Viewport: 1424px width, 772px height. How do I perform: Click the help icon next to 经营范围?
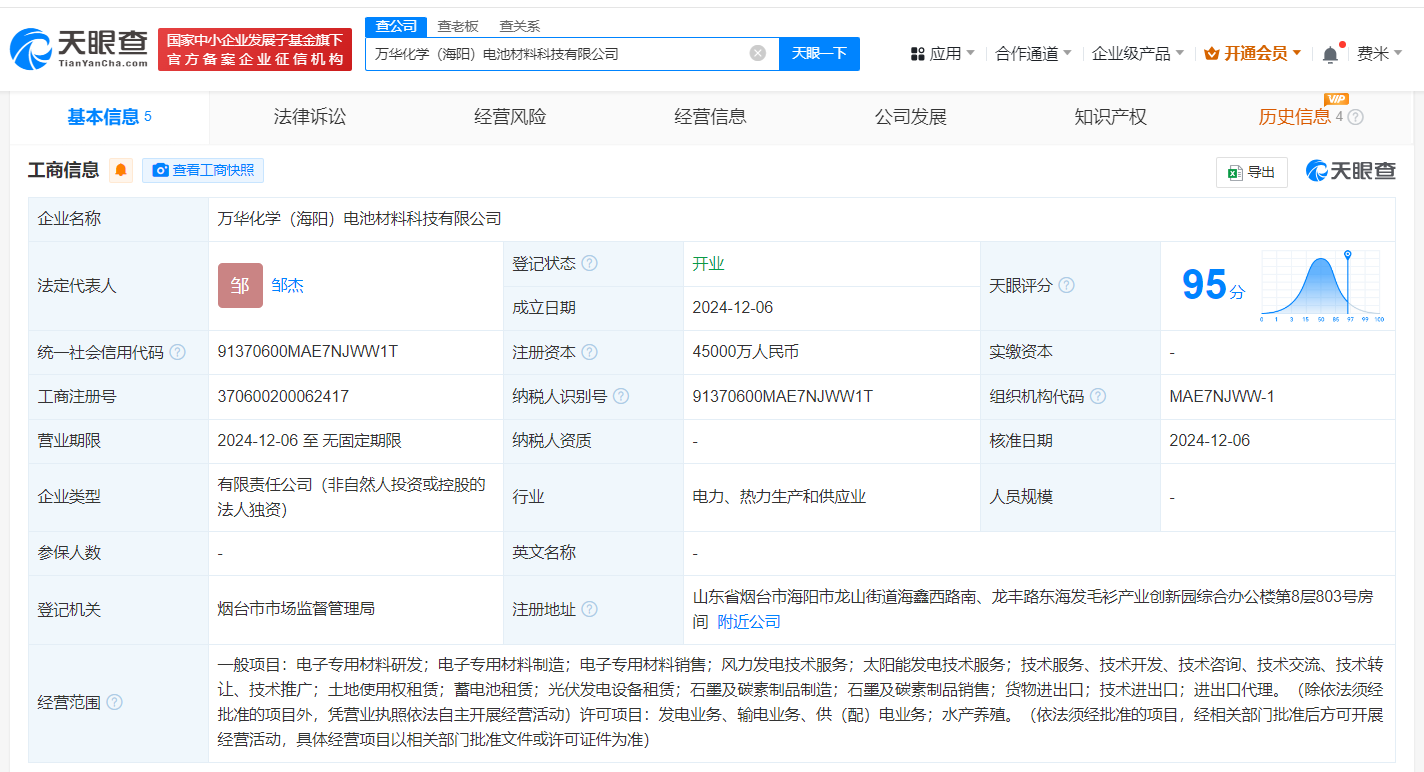point(115,703)
